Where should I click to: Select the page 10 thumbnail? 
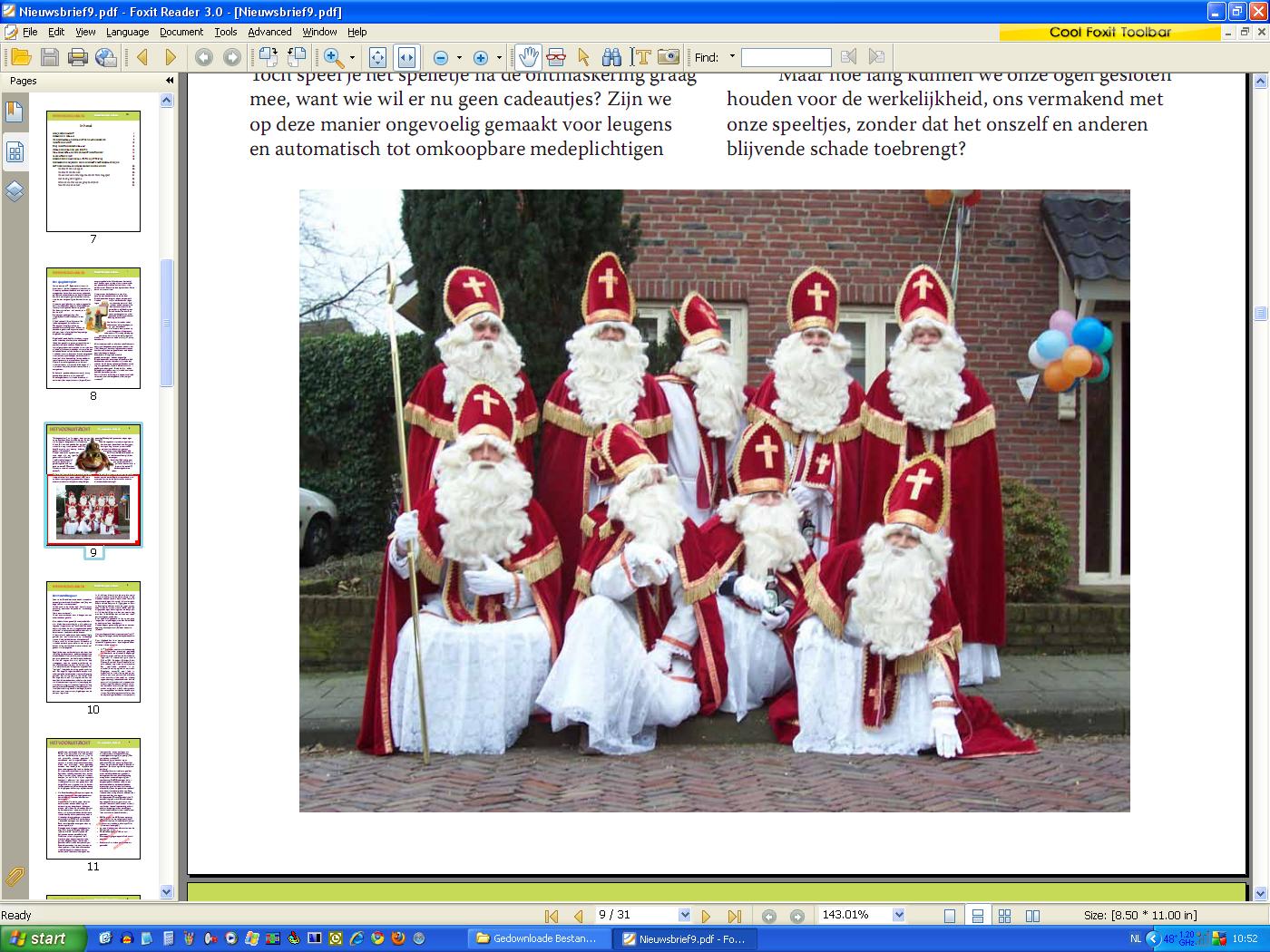tap(93, 642)
